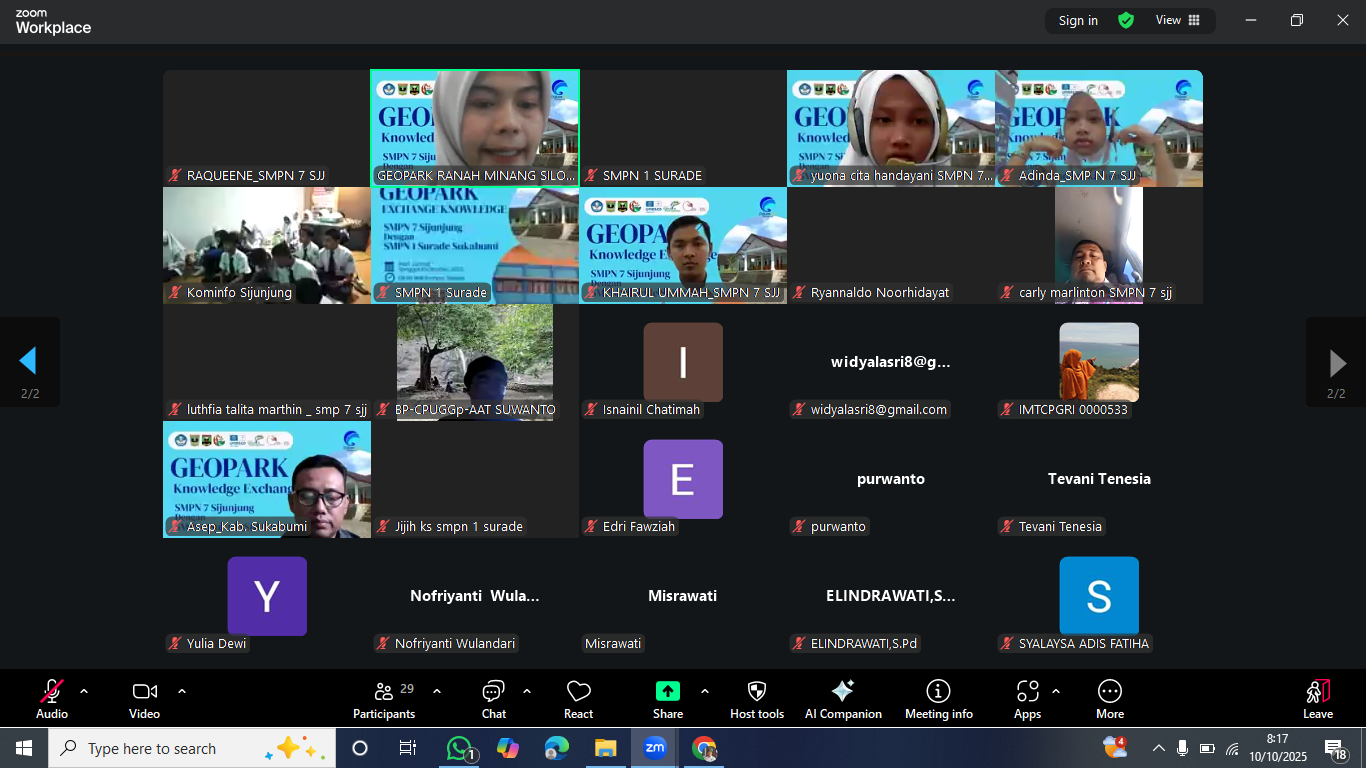The width and height of the screenshot is (1366, 768).
Task: Open the Participants panel
Action: [383, 699]
